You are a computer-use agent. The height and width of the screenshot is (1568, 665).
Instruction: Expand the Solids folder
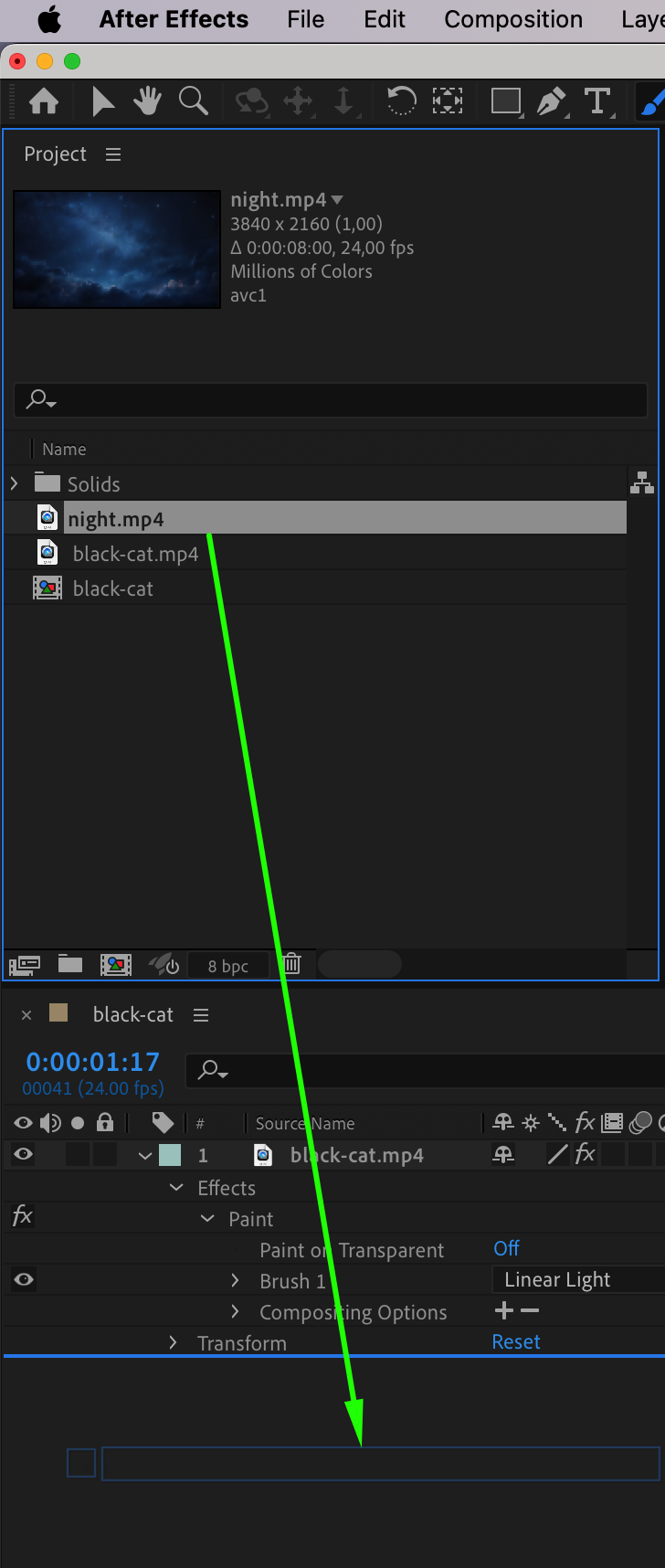click(x=14, y=483)
